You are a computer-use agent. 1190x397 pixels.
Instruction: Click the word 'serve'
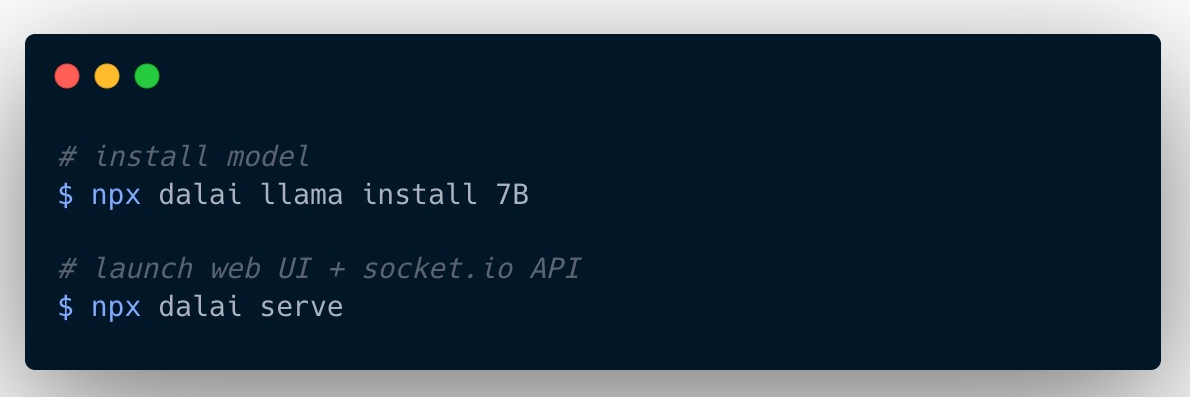coord(302,308)
